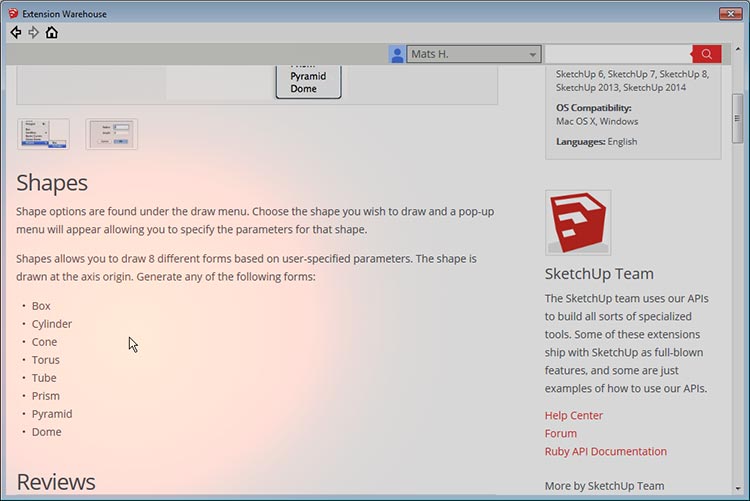
Task: Open the Extension Warehouse home page
Action: point(52,33)
